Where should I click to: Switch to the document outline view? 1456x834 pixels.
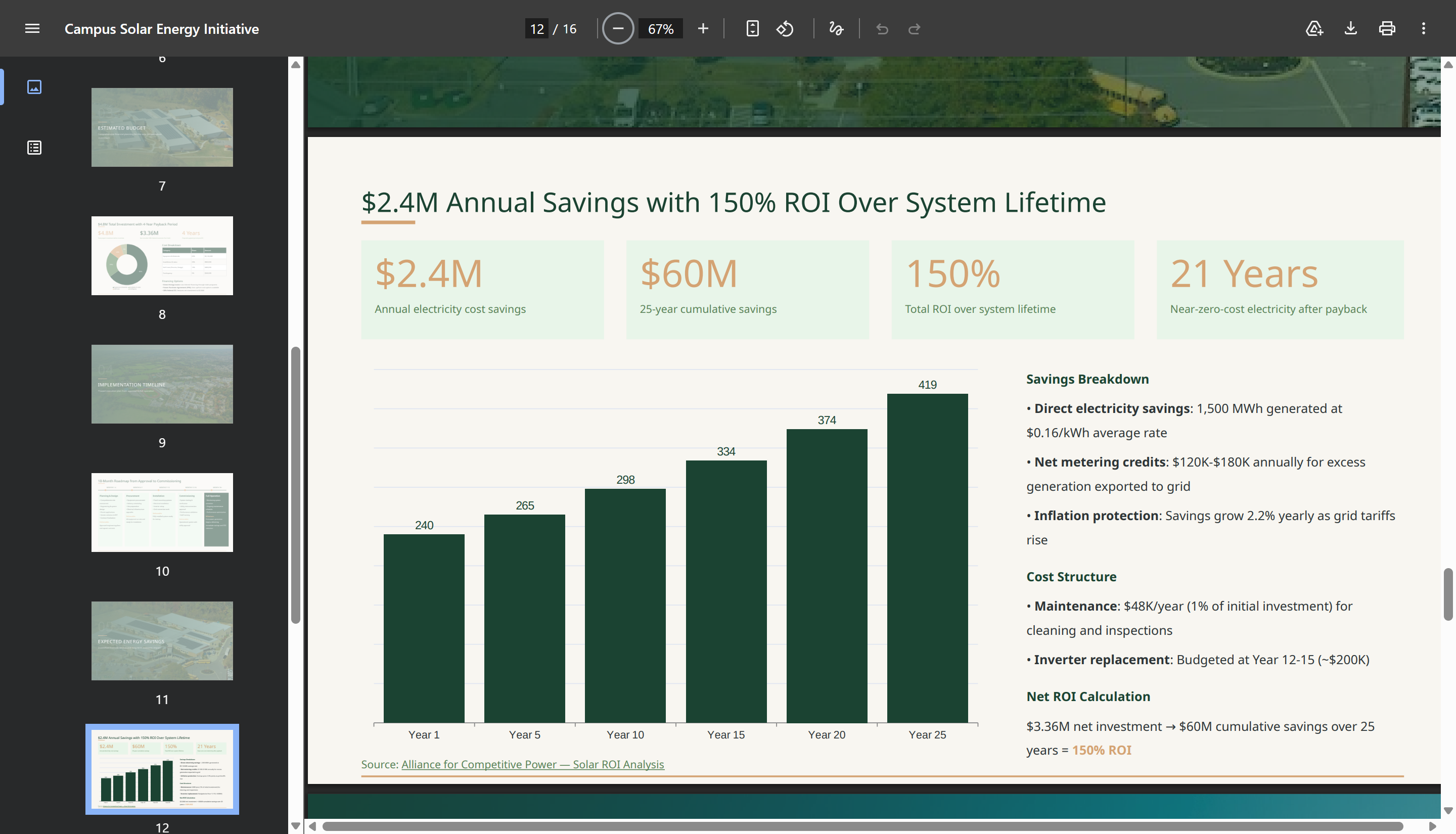pos(34,148)
